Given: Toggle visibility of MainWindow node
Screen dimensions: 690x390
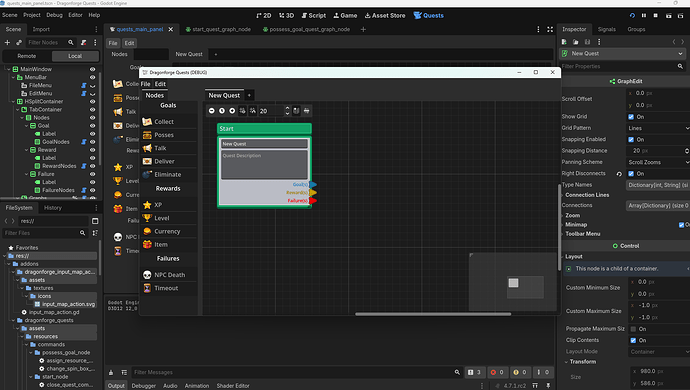Looking at the screenshot, I should tap(92, 69).
